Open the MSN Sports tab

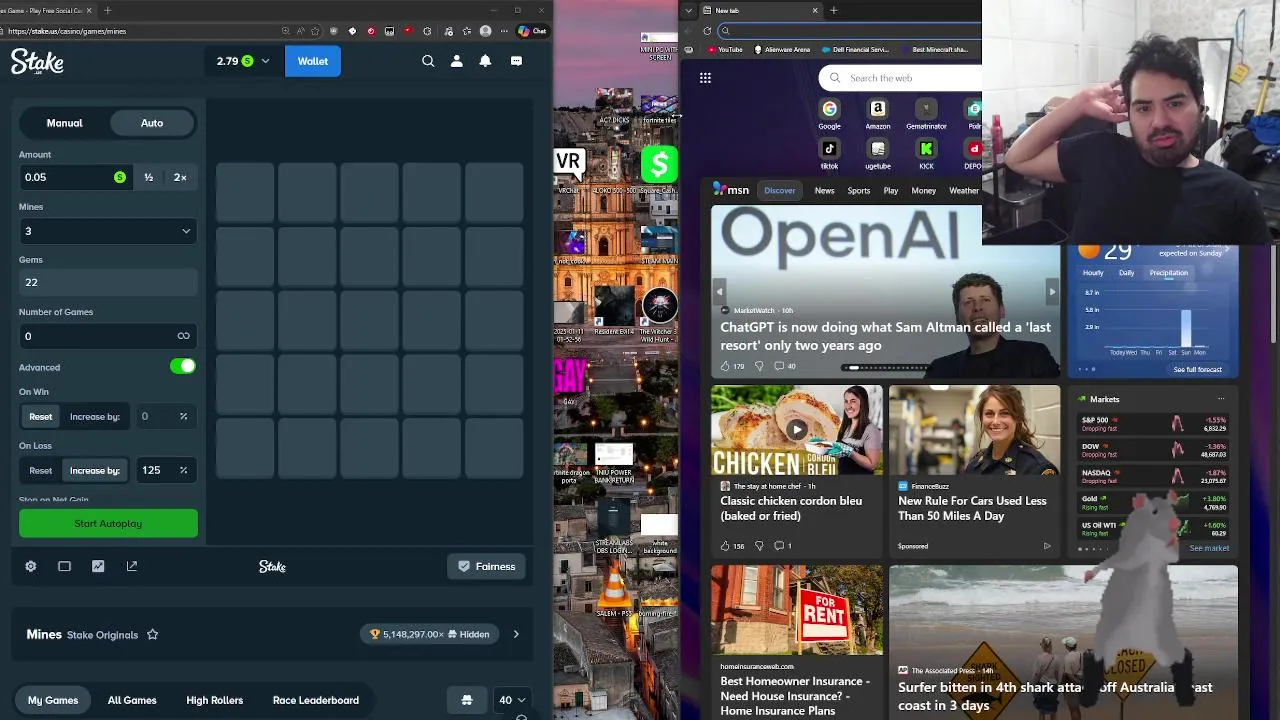pos(859,190)
